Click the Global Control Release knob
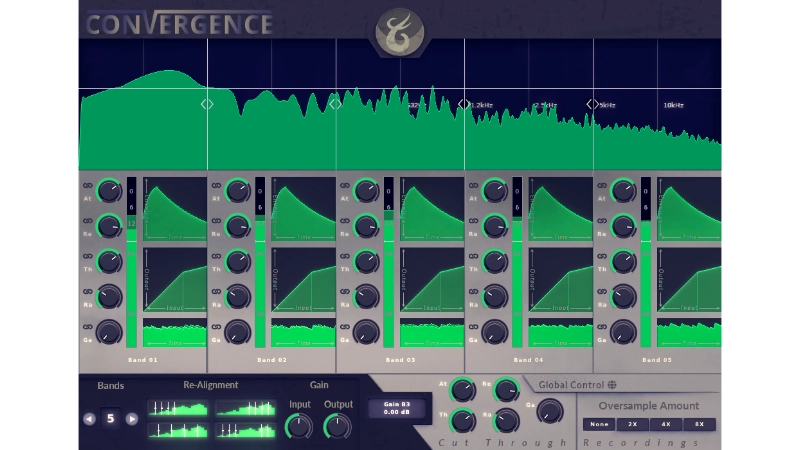Viewport: 800px width, 450px height. pyautogui.click(x=507, y=390)
